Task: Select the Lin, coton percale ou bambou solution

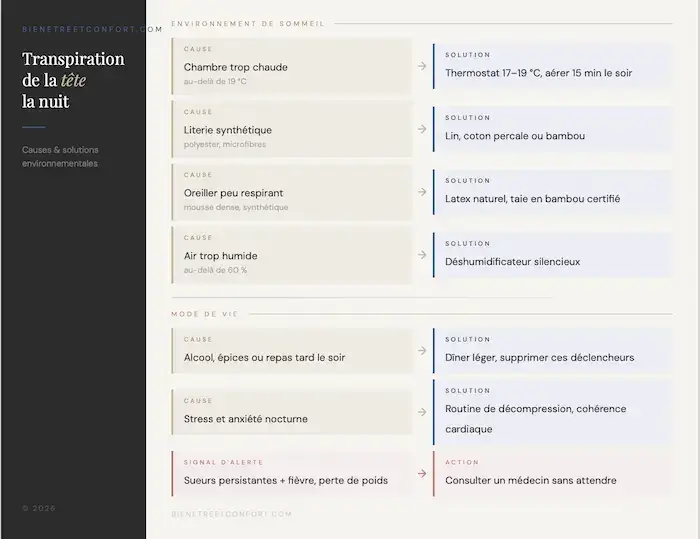Action: click(552, 129)
